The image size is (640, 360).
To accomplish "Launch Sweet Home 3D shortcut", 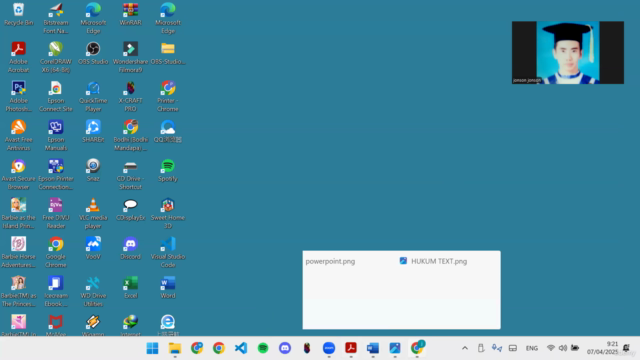I will 168,213.
